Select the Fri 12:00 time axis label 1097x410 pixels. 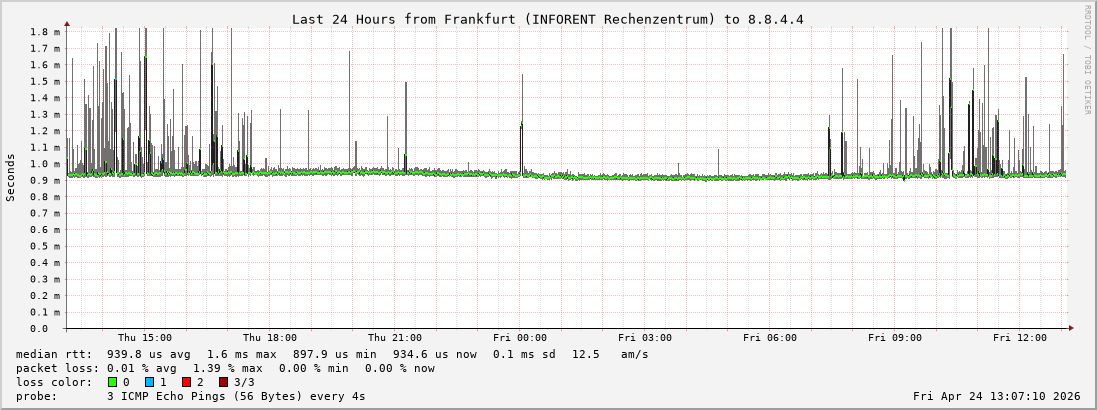tap(1019, 338)
